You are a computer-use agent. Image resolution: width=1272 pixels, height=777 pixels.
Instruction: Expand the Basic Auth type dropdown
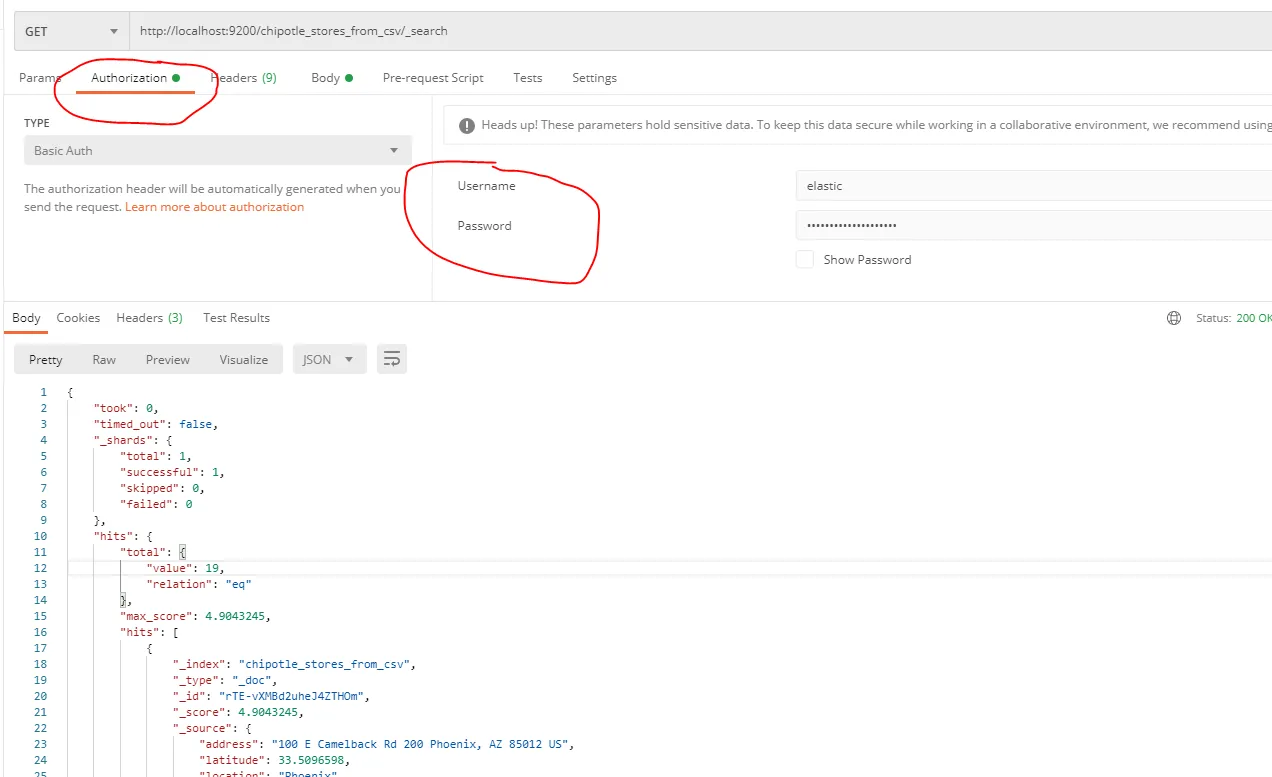point(217,151)
